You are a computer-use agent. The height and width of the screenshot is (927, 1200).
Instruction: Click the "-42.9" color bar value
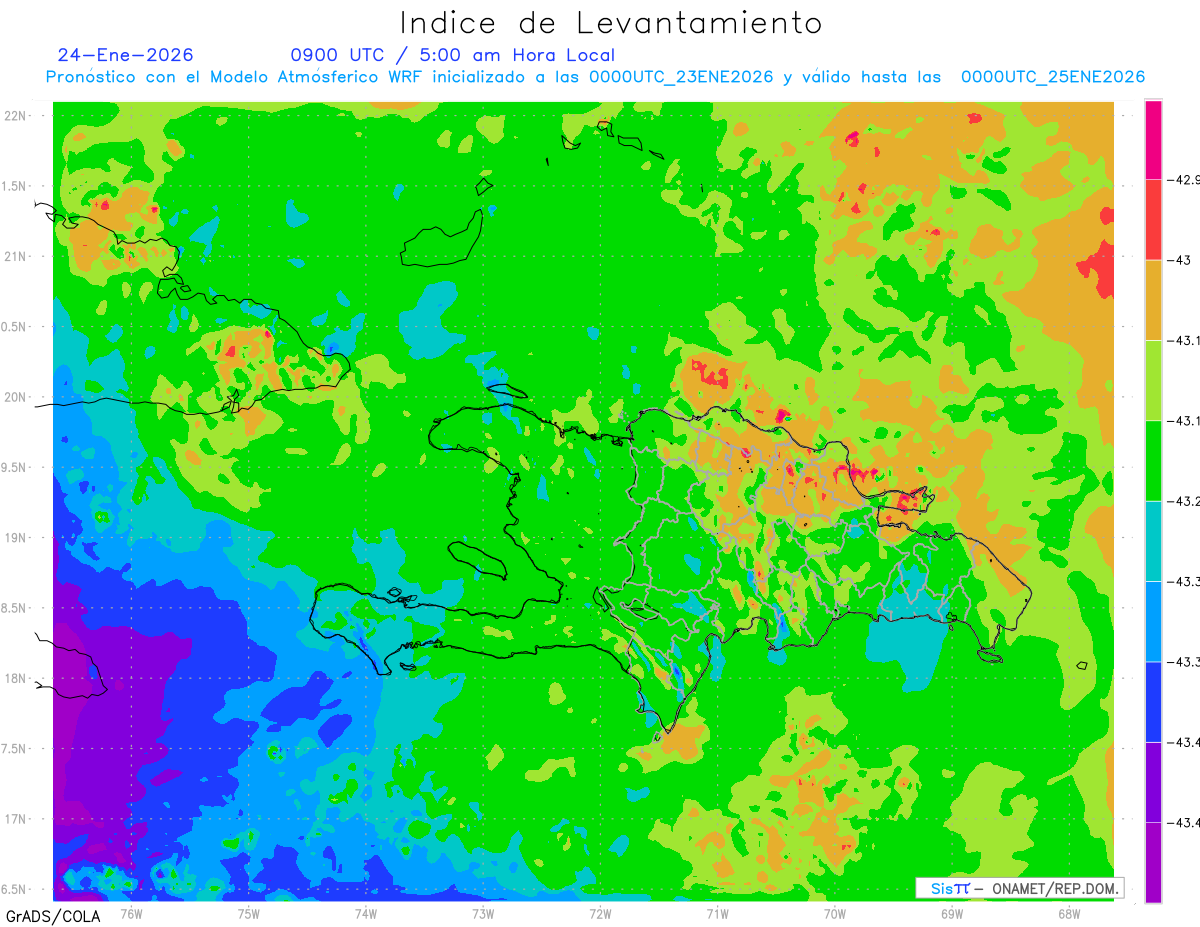pyautogui.click(x=1186, y=180)
